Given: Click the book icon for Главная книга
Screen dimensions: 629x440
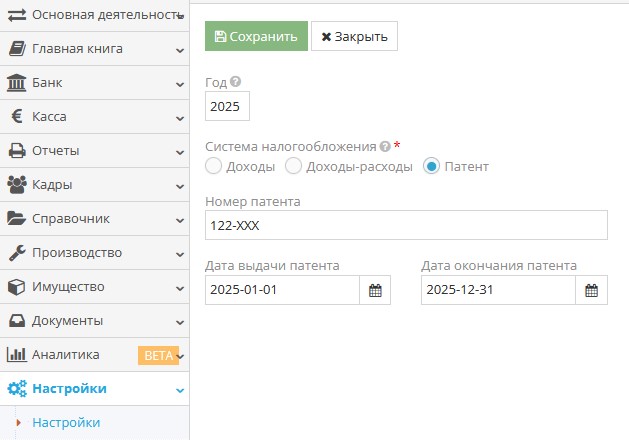Looking at the screenshot, I should click(17, 49).
